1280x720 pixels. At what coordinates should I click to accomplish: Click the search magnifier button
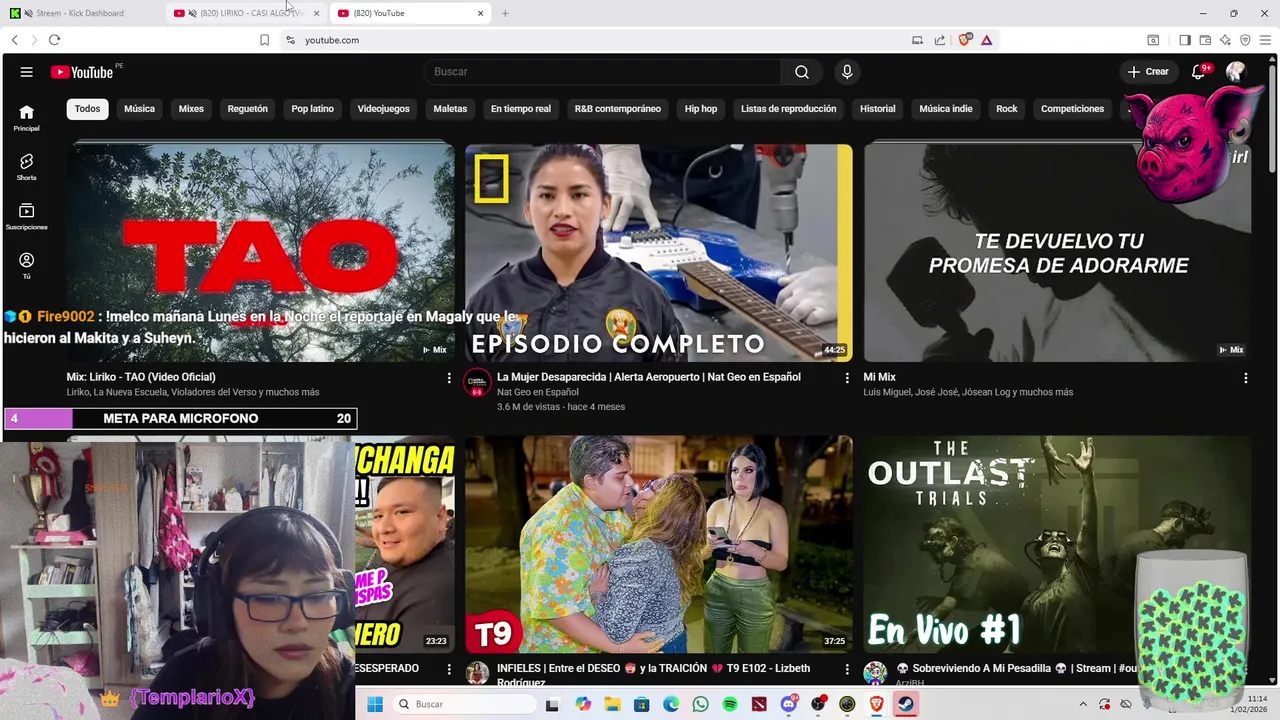[x=802, y=72]
